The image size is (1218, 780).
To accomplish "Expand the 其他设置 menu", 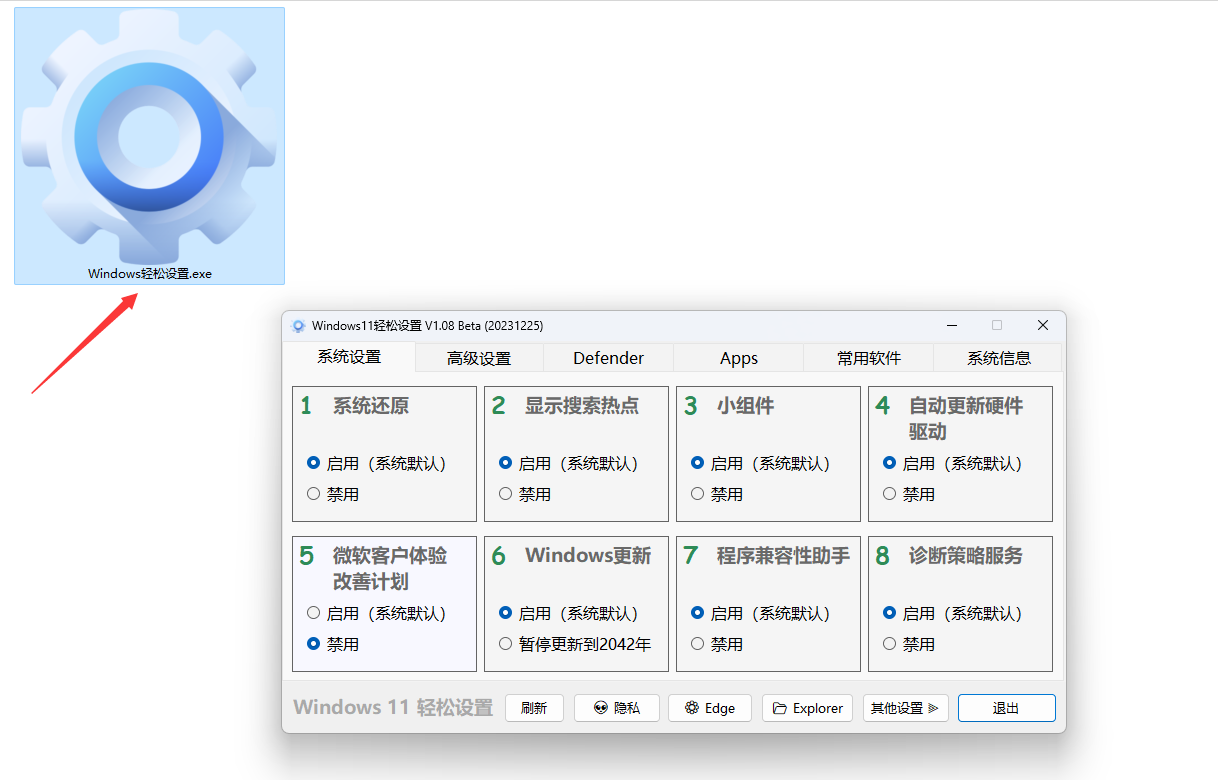I will [x=905, y=707].
